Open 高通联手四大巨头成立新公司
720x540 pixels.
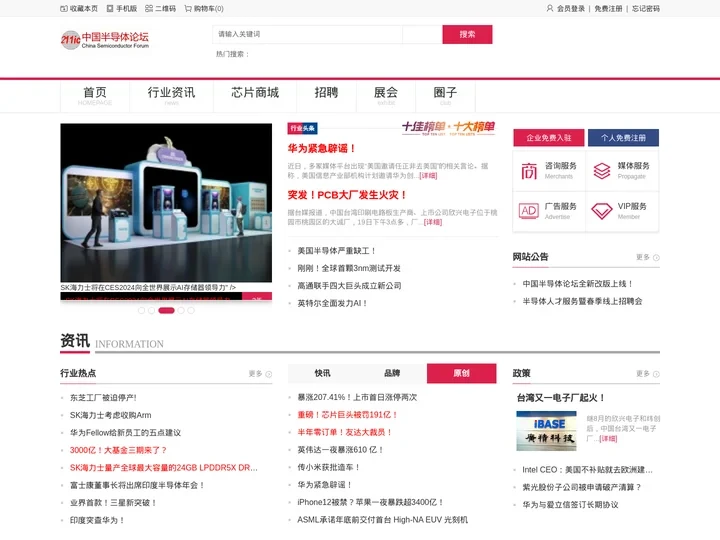coord(349,286)
